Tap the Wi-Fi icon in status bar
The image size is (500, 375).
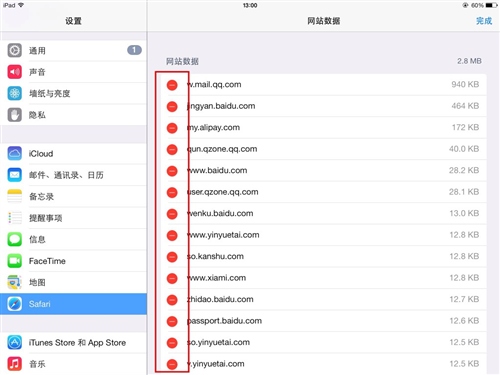coord(21,5)
